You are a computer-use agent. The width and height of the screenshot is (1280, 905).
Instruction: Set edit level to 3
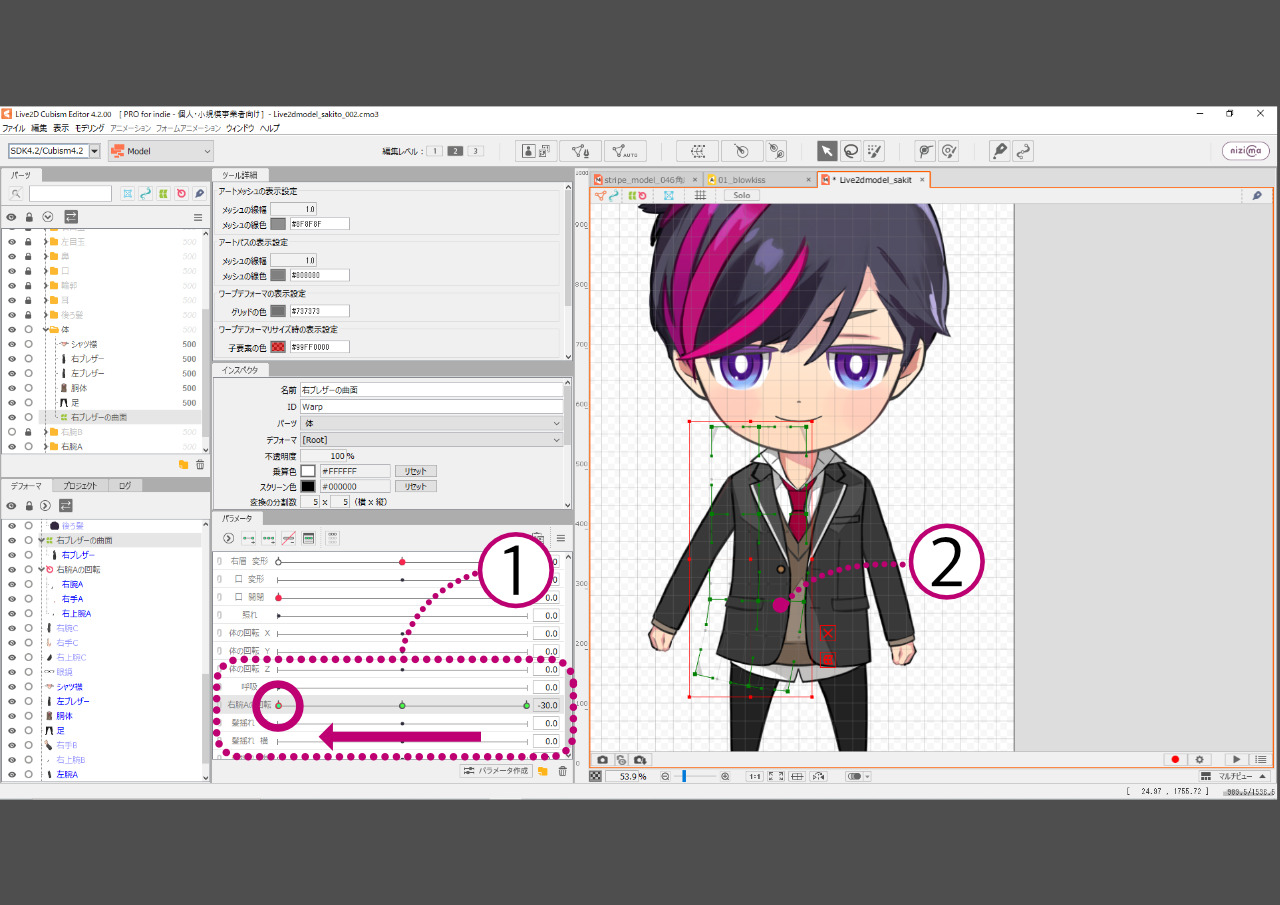(x=476, y=151)
